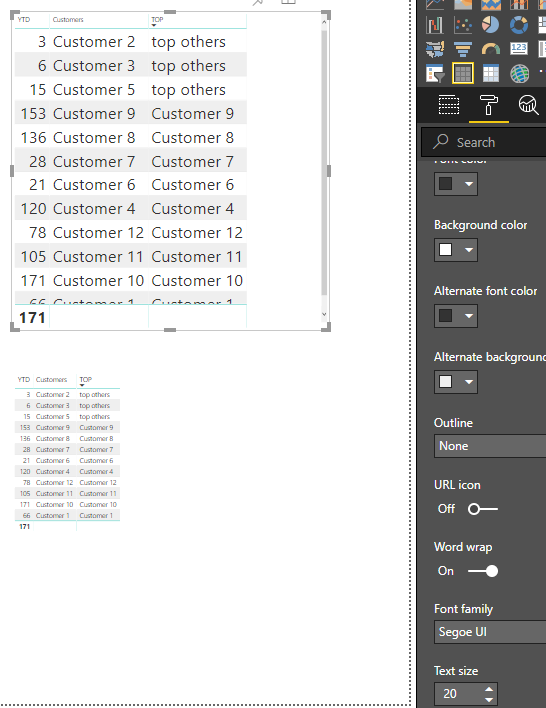This screenshot has height=708, width=546.
Task: Open the Outline dropdown showing None
Action: (x=490, y=446)
